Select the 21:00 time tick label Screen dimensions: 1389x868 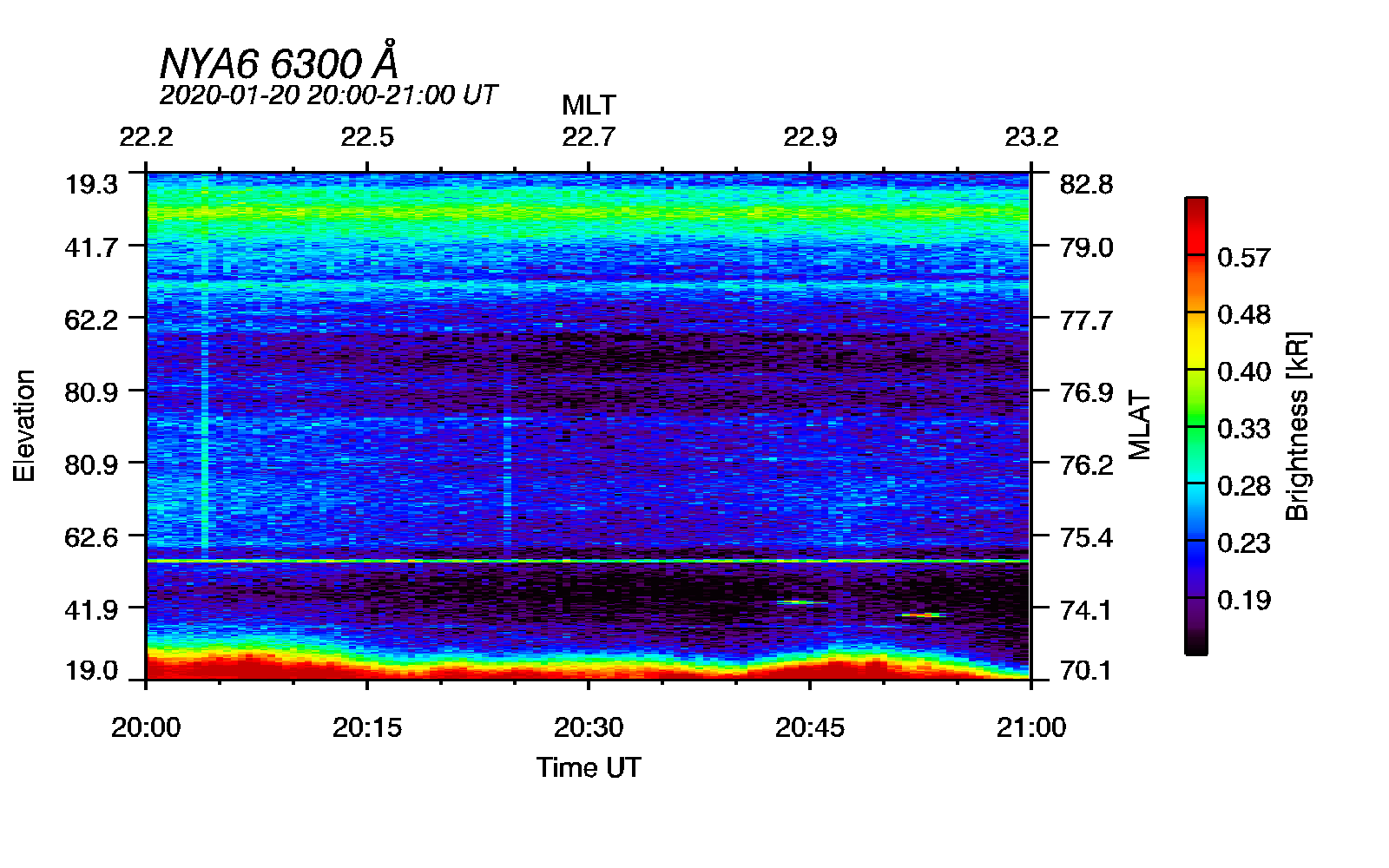click(1031, 727)
